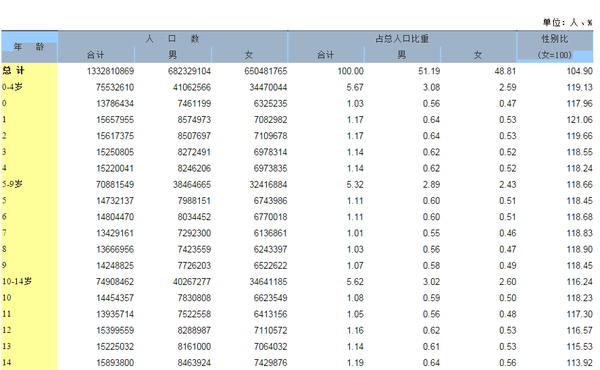This screenshot has height=370, width=600.
Task: Click cell 15225032
Action: point(115,346)
